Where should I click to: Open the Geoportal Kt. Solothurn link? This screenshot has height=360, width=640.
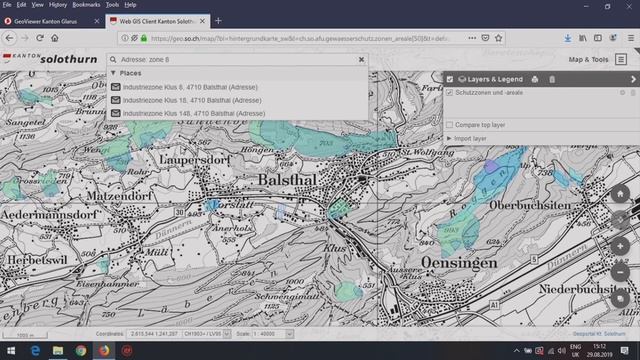599,334
